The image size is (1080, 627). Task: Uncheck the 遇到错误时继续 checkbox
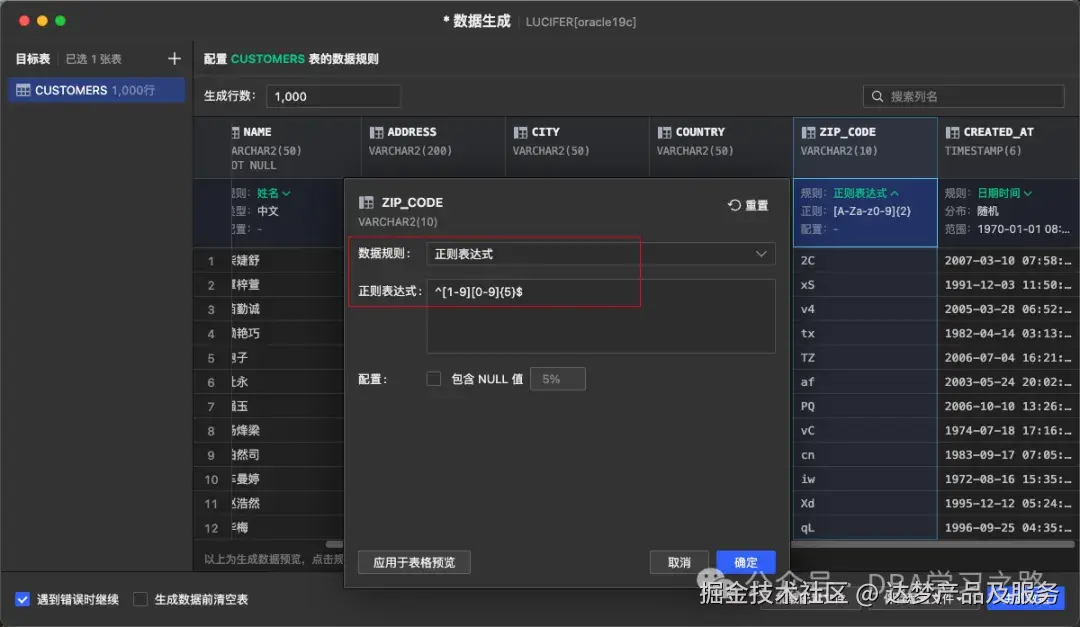pos(22,600)
